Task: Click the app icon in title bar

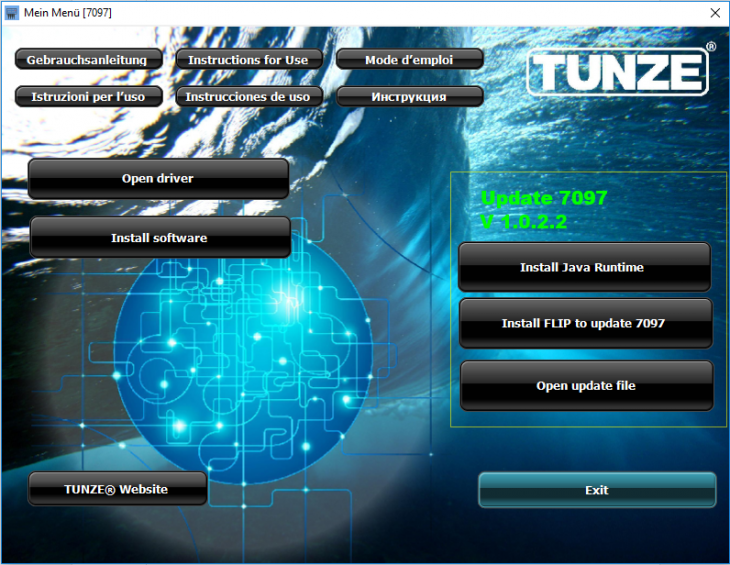Action: tap(12, 13)
